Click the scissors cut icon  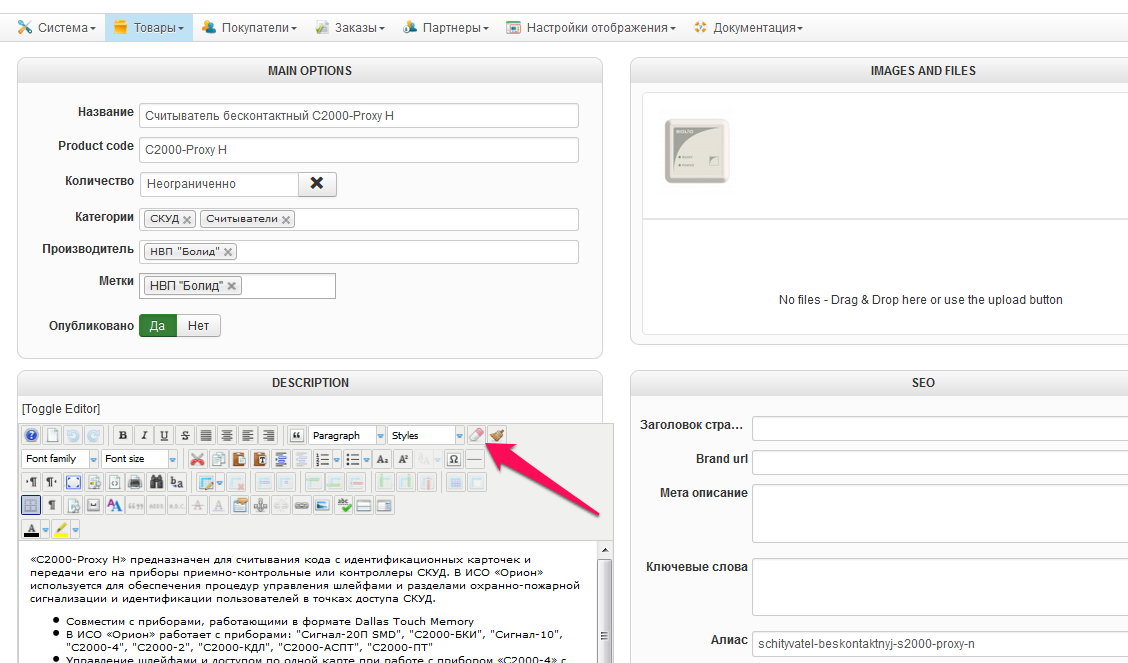click(197, 459)
